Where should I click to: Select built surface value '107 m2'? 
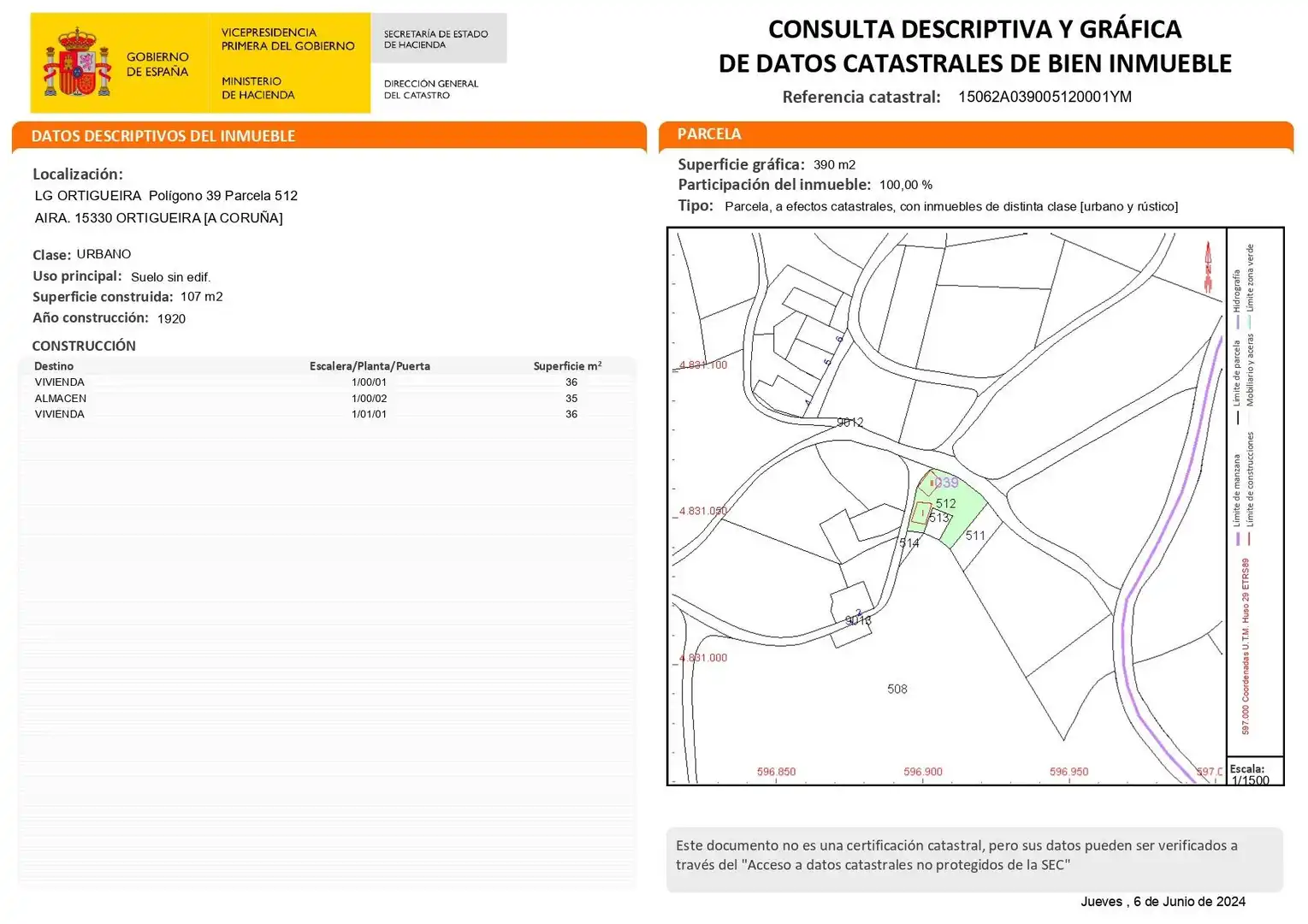pyautogui.click(x=201, y=297)
